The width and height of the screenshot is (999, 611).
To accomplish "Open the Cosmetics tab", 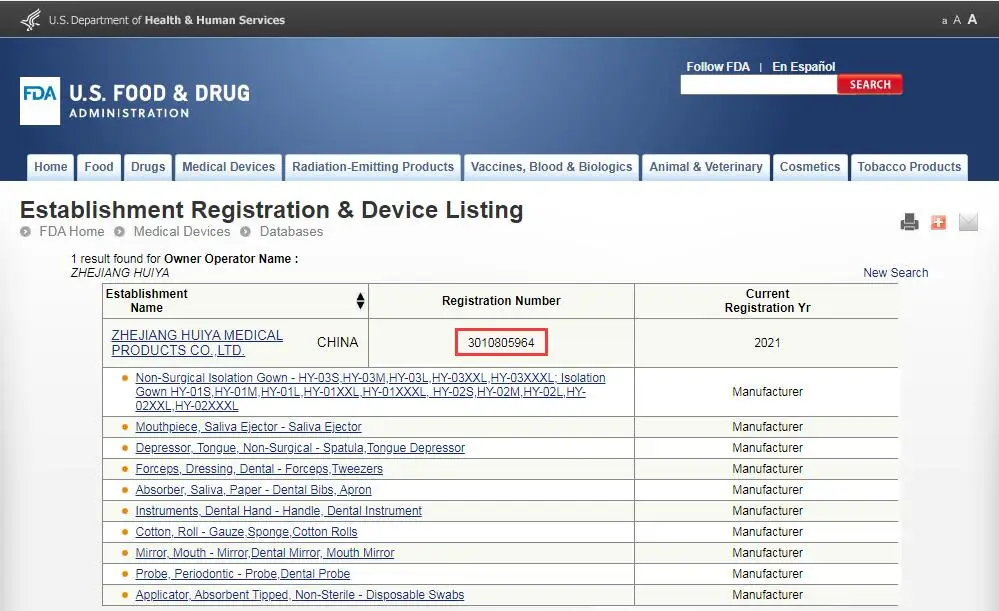I will pyautogui.click(x=810, y=167).
